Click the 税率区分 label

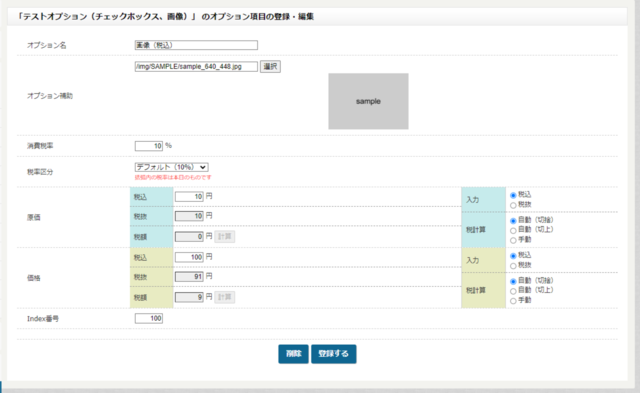pos(40,172)
